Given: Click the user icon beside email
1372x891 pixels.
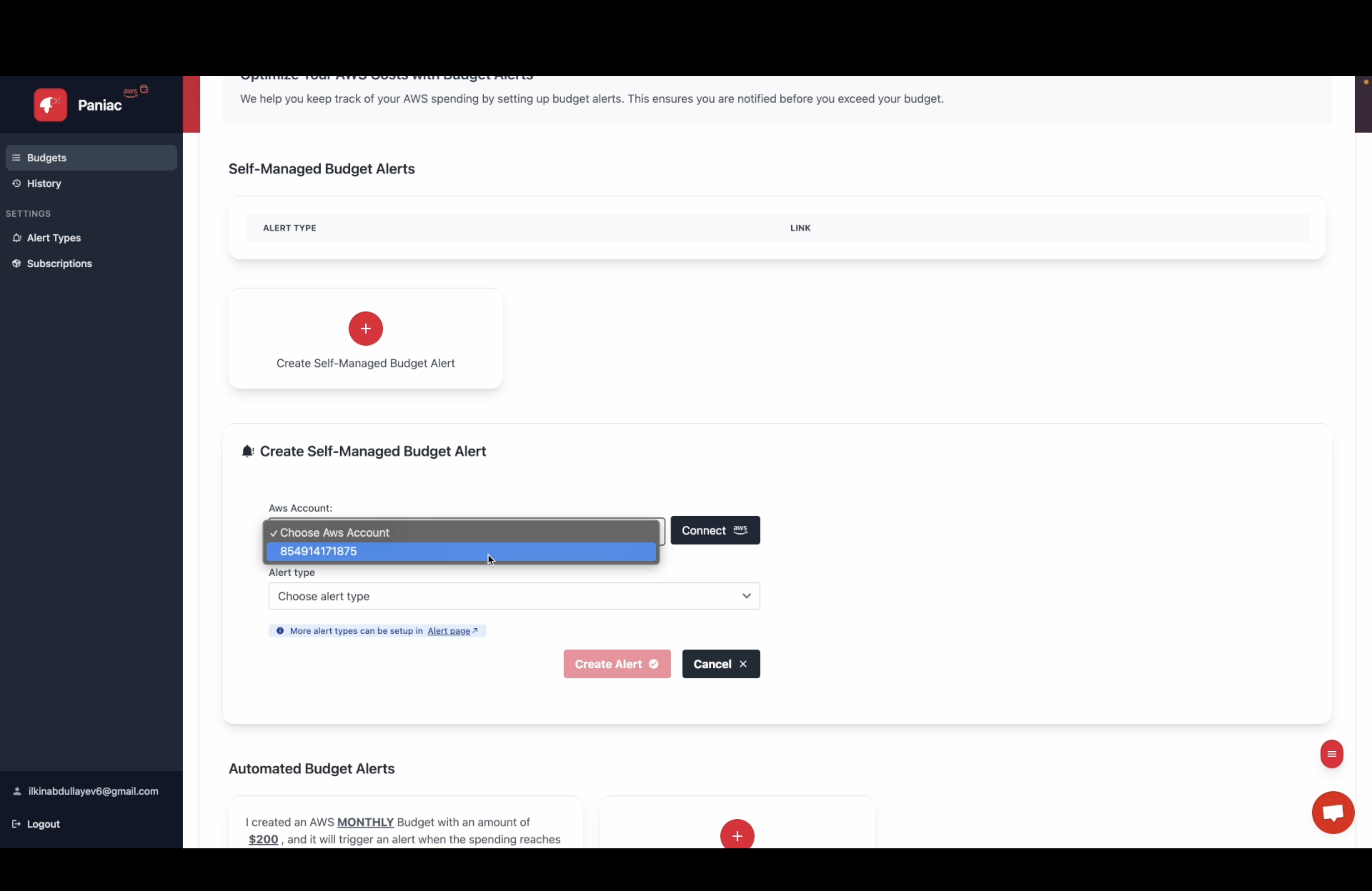Looking at the screenshot, I should click(x=17, y=791).
